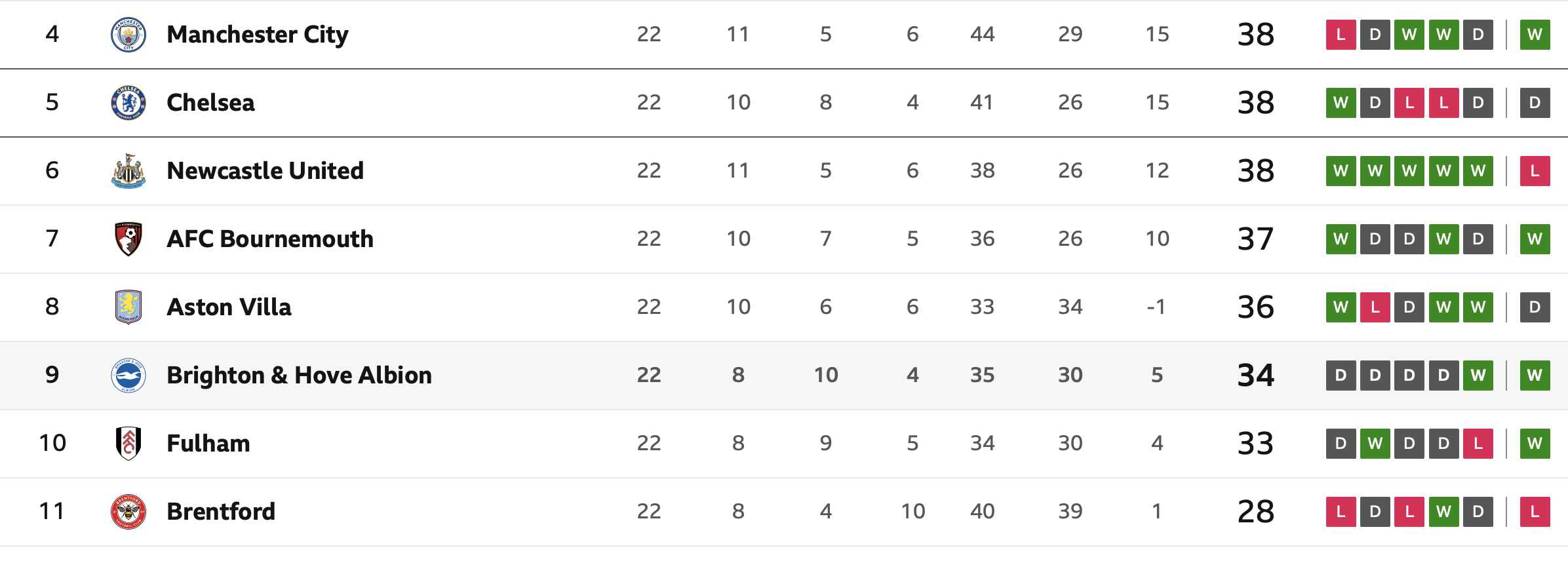Click the Newcastle United club crest
1568x561 pixels.
tap(128, 171)
